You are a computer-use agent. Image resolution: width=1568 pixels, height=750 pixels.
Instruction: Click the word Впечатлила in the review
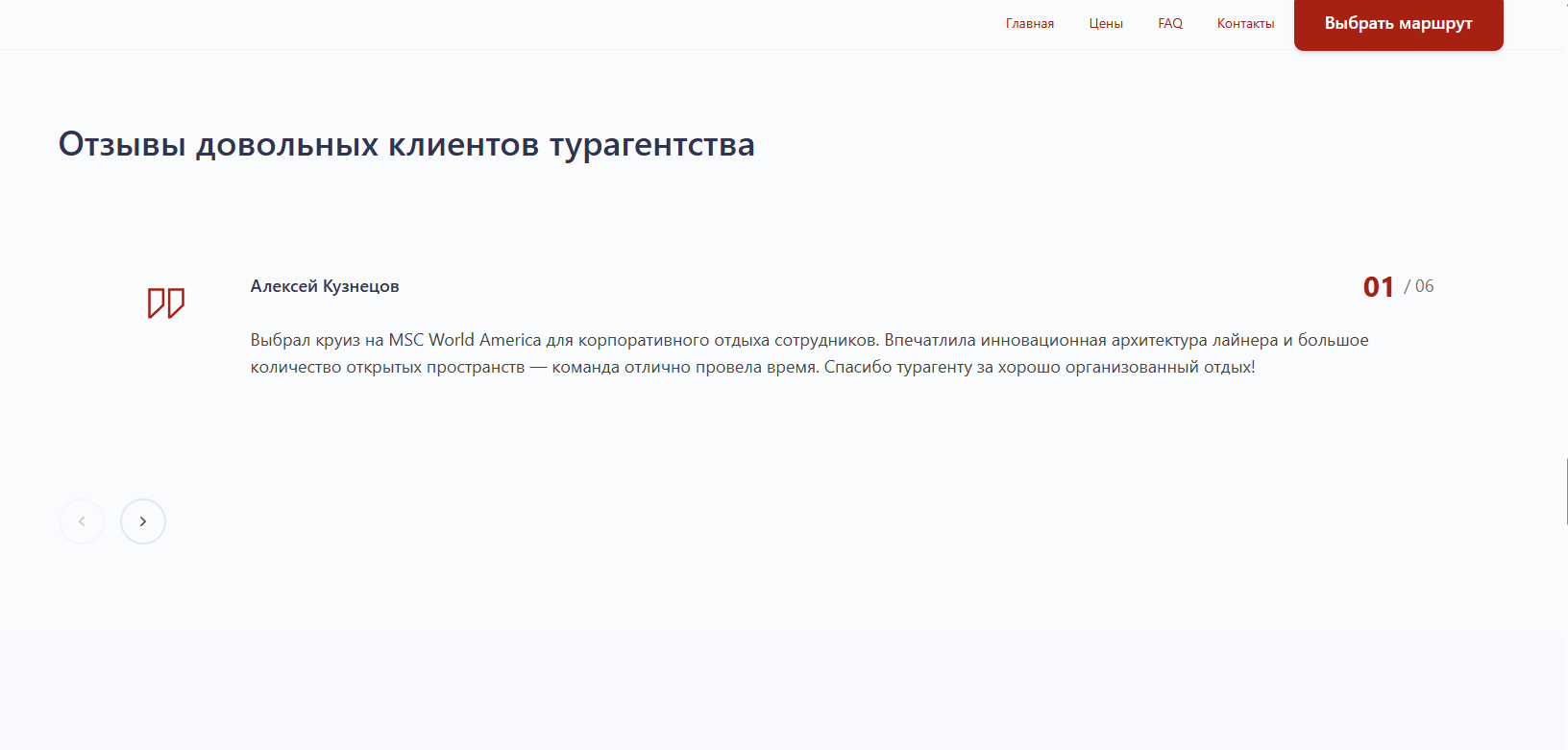[x=929, y=340]
